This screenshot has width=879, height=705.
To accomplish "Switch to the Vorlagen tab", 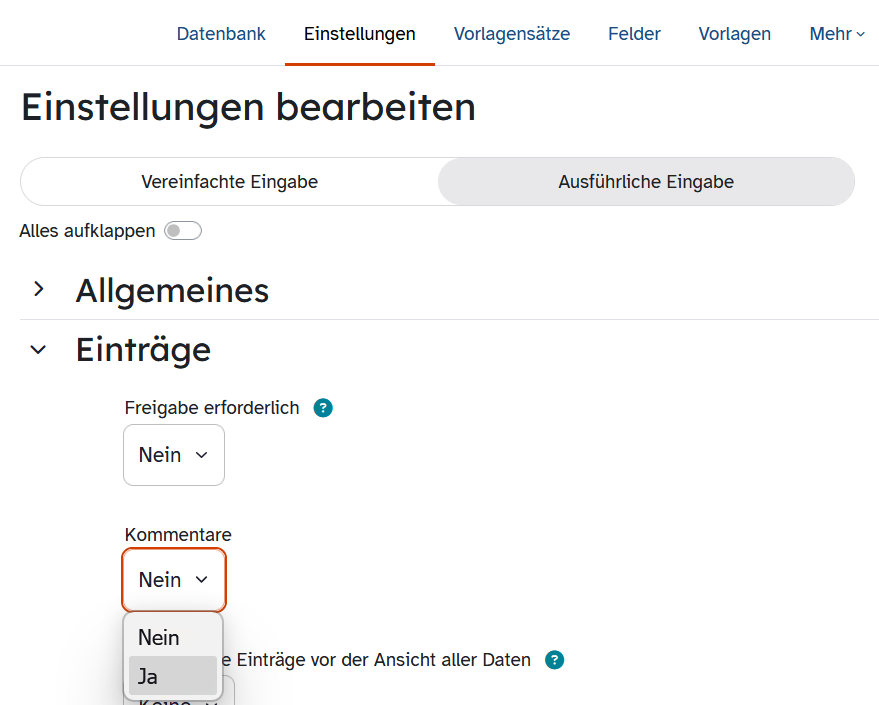I will pos(734,34).
